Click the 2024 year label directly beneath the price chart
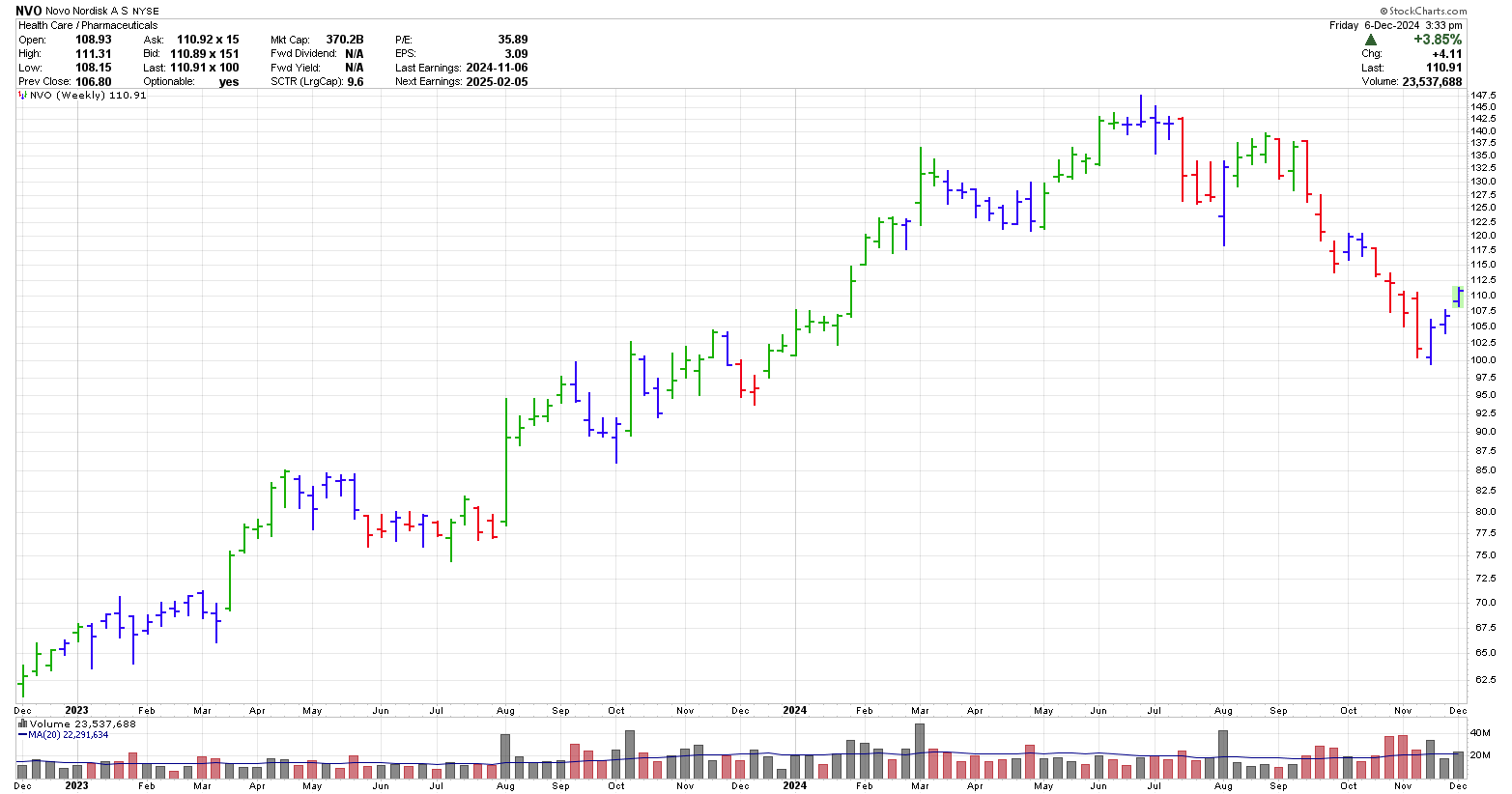Image resolution: width=1512 pixels, height=794 pixels. [x=794, y=710]
